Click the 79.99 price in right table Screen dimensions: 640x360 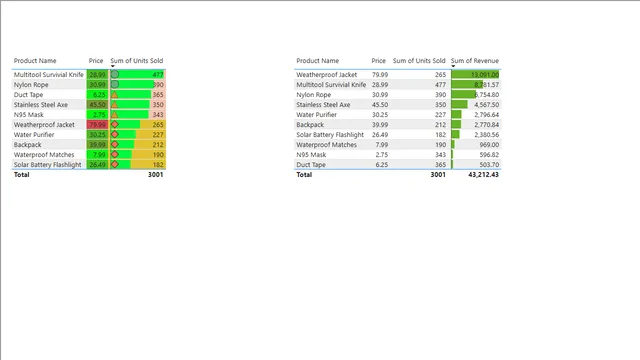tap(380, 75)
